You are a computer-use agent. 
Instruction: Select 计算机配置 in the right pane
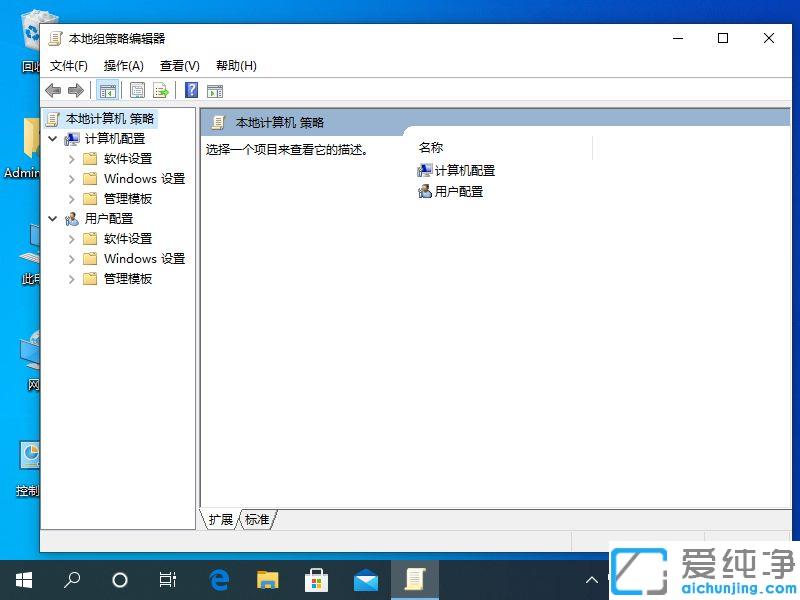coord(464,170)
